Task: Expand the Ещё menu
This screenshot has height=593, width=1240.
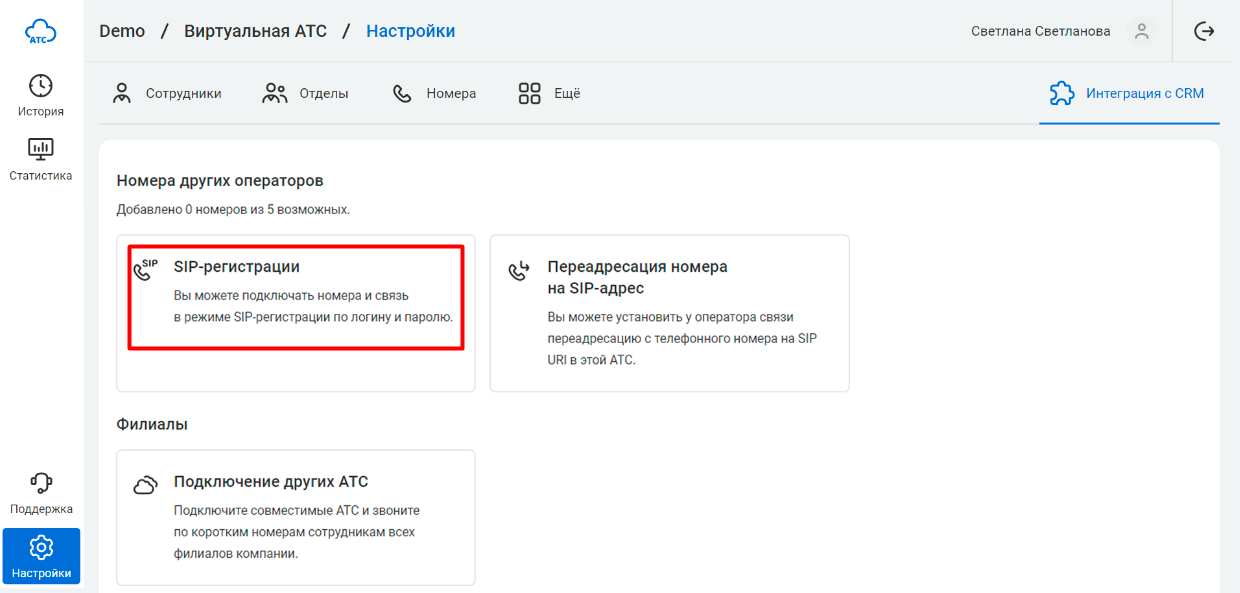Action: (x=549, y=94)
